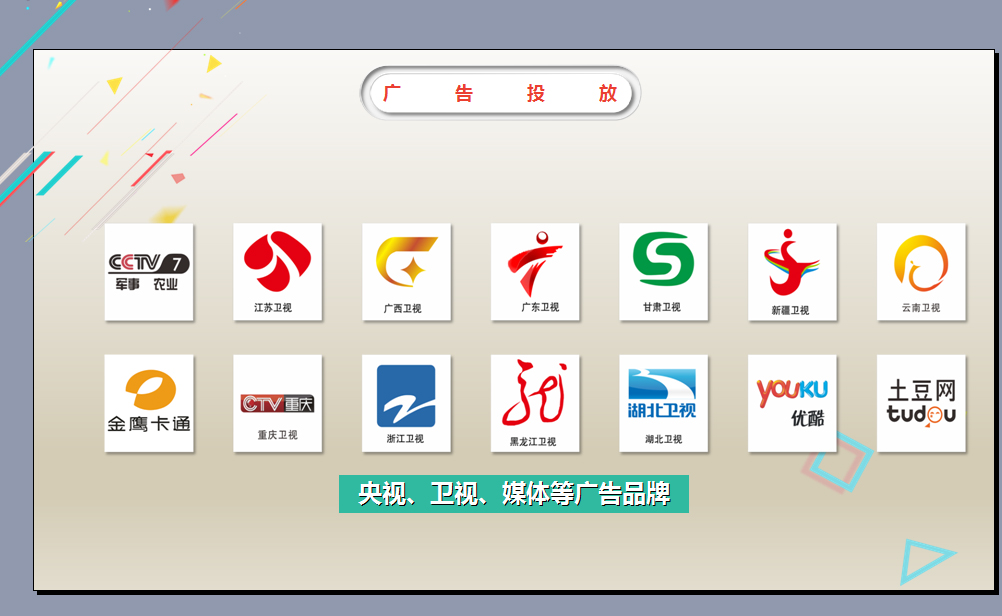Click the 江苏卫视 caption text
This screenshot has height=616, width=1002.
(273, 308)
